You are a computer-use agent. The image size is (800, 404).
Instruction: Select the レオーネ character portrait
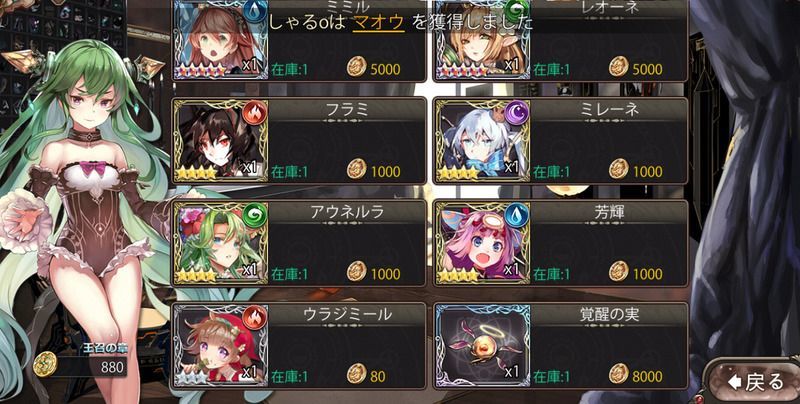click(x=482, y=39)
